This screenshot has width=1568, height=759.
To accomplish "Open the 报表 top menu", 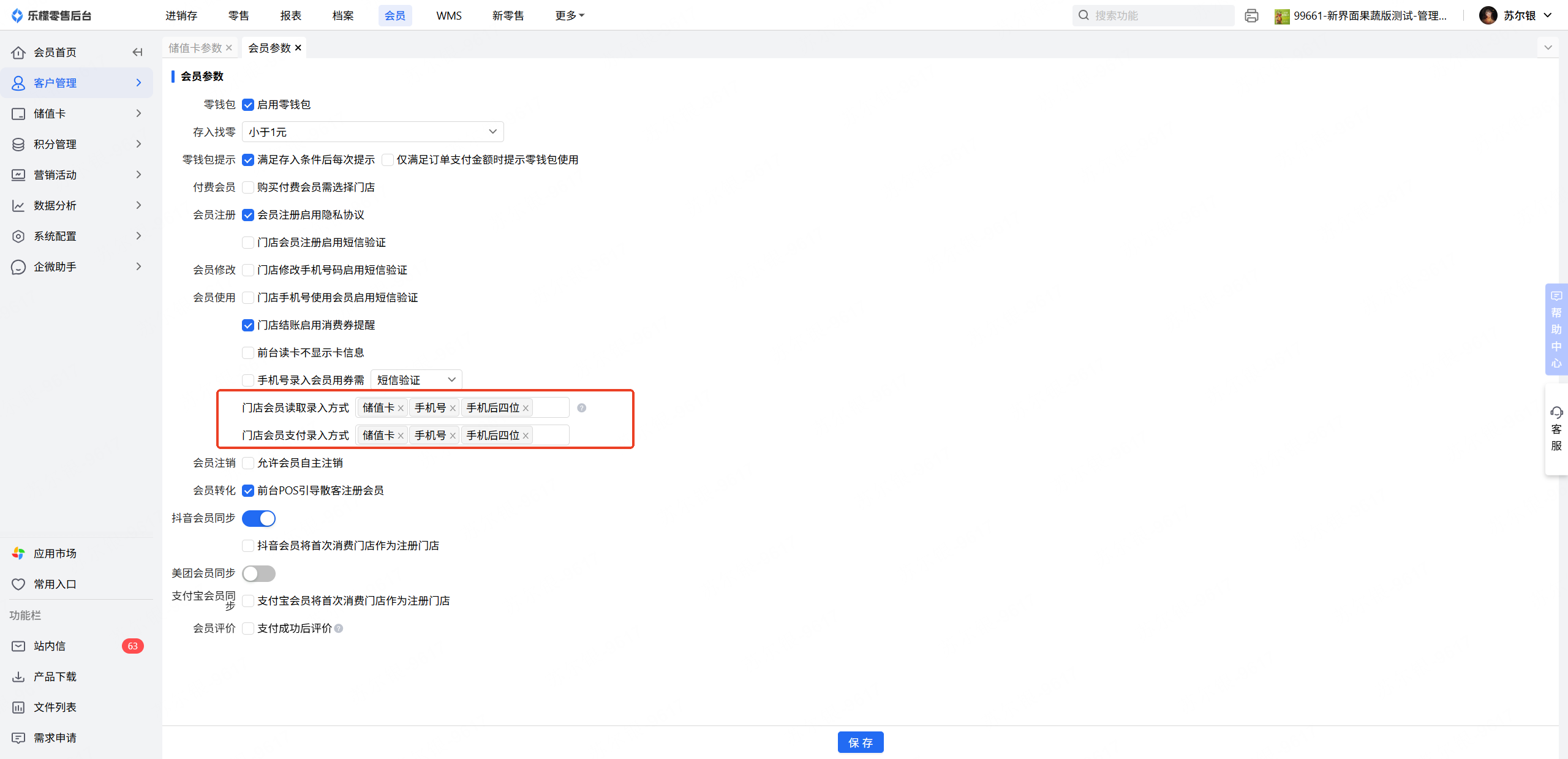I will pyautogui.click(x=290, y=15).
